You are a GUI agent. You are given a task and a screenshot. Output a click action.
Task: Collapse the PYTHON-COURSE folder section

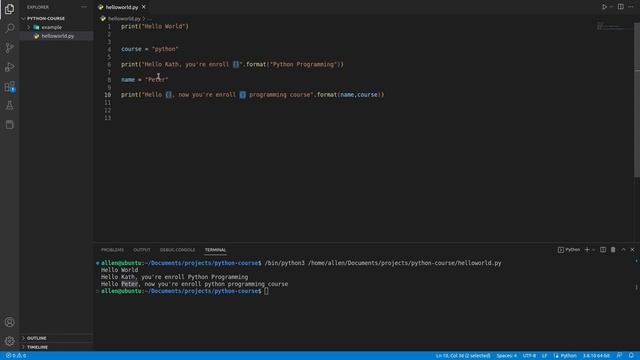(x=45, y=18)
